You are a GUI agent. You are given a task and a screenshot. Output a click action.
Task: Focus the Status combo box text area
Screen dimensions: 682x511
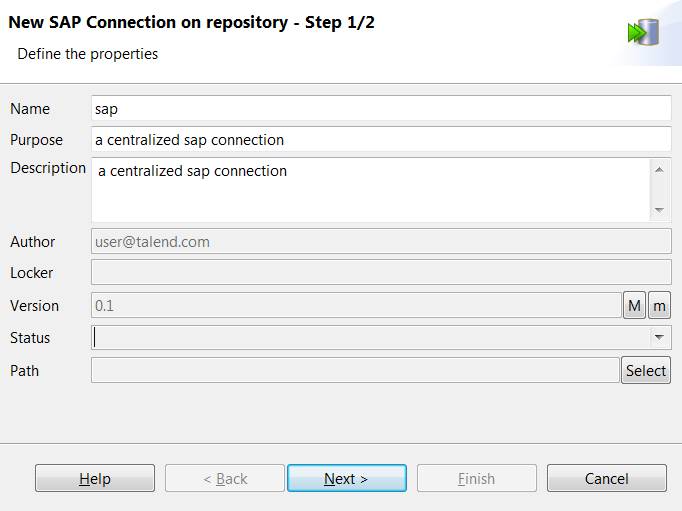(370, 338)
